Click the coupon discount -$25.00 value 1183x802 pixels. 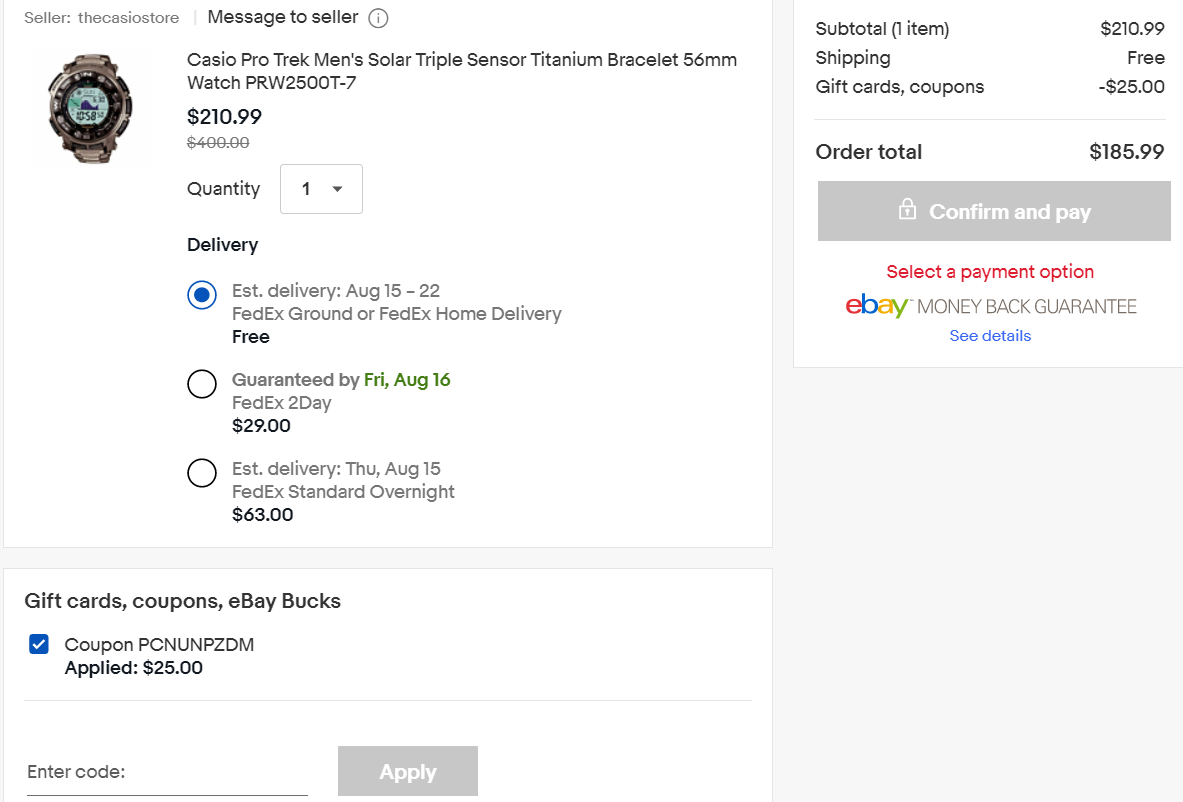[x=1132, y=87]
